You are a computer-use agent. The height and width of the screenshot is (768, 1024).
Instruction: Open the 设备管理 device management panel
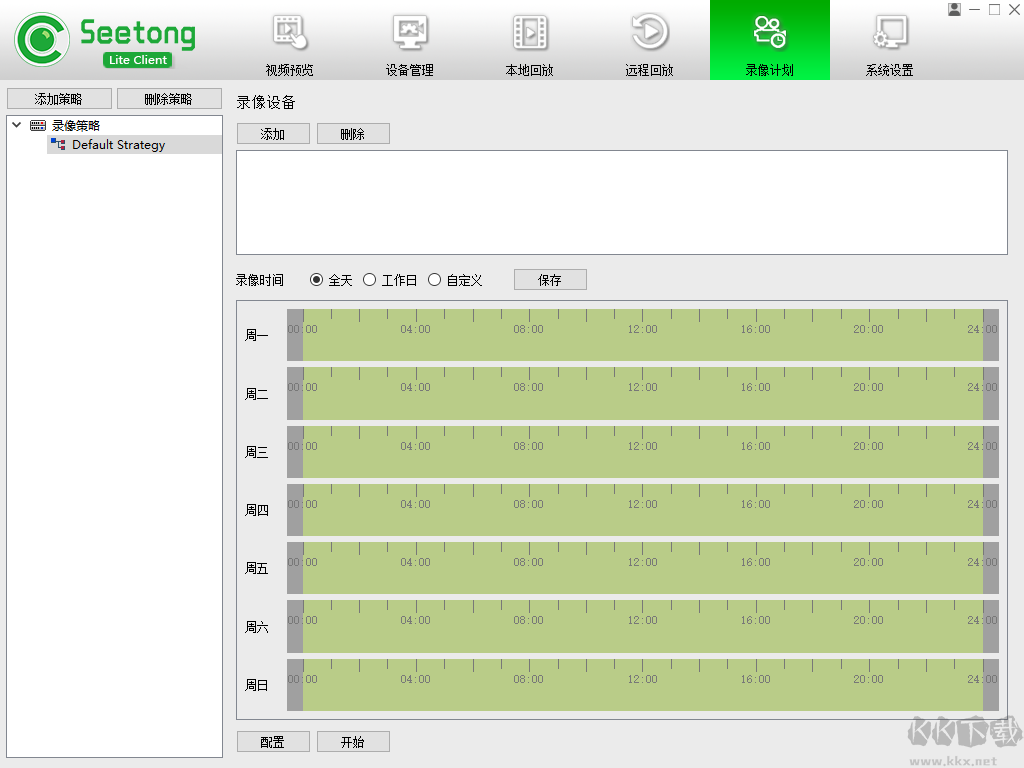409,40
